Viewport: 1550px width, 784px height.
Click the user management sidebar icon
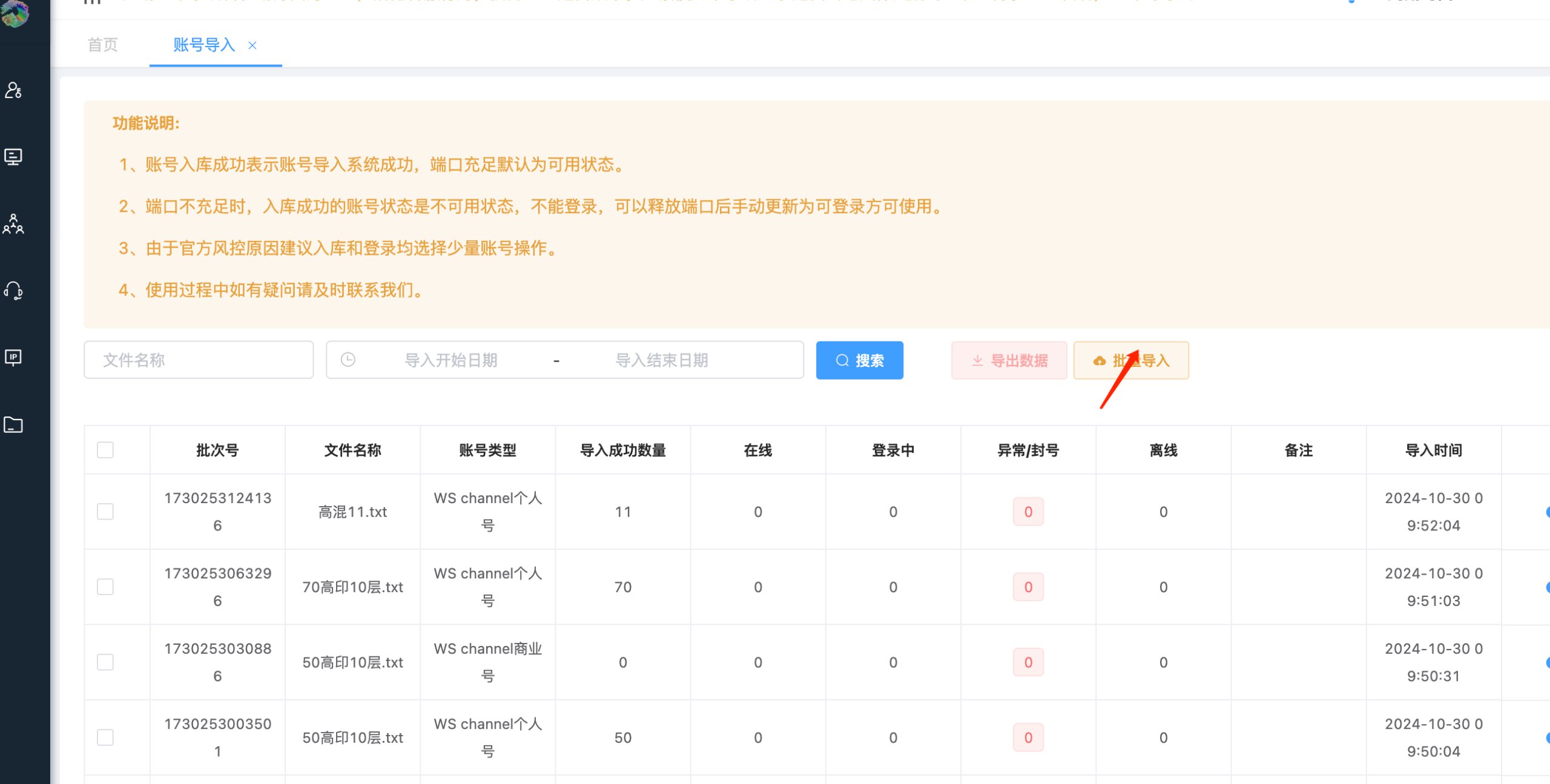13,90
